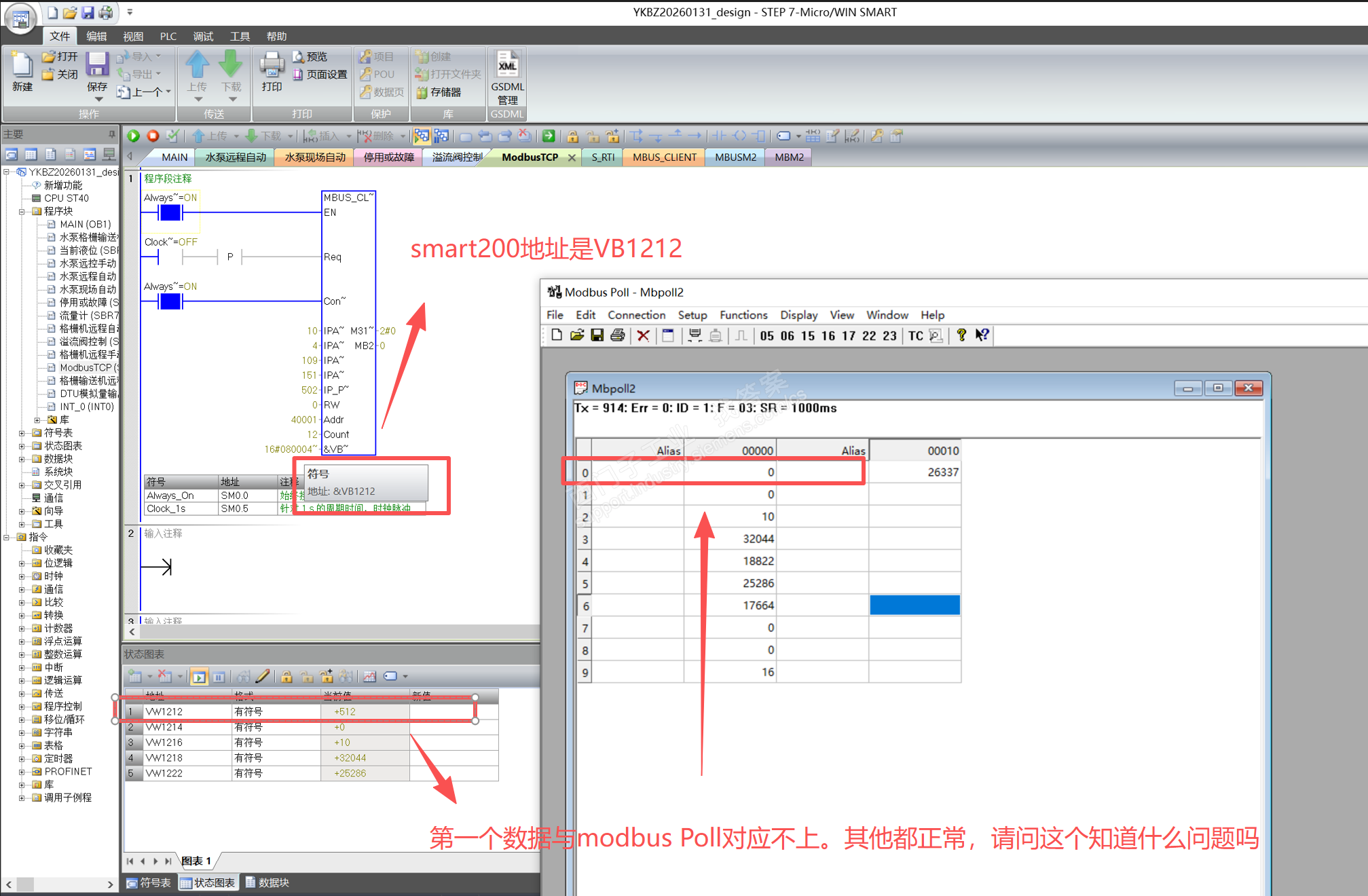Viewport: 1368px width, 896px height.
Task: Select the 数据块 bottom panel tab
Action: tap(267, 882)
